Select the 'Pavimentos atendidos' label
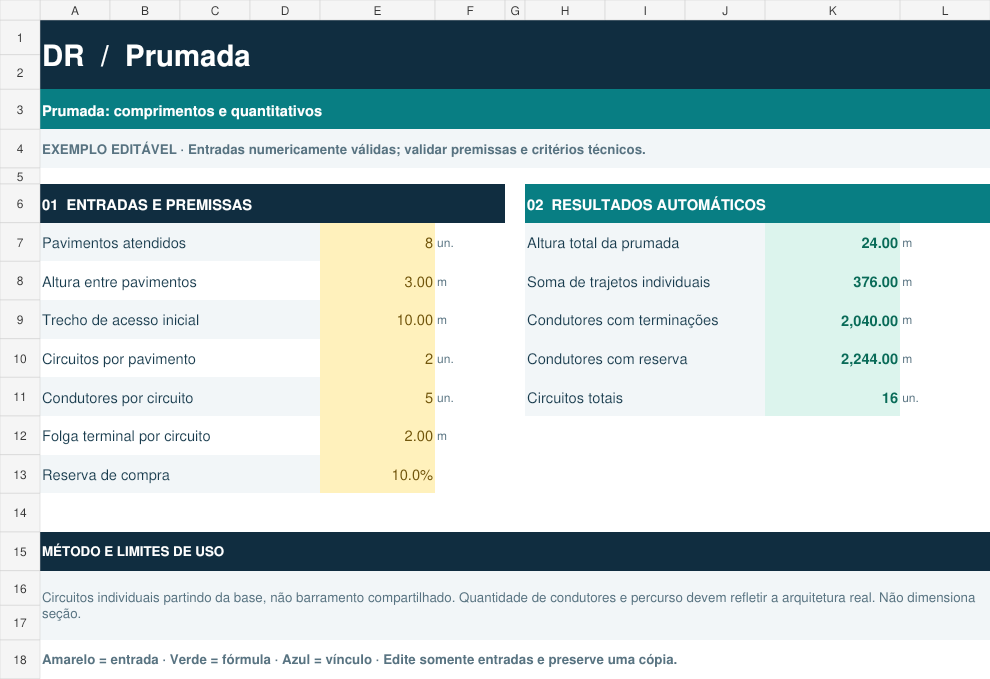Viewport: 990px width, 679px height. coord(180,243)
